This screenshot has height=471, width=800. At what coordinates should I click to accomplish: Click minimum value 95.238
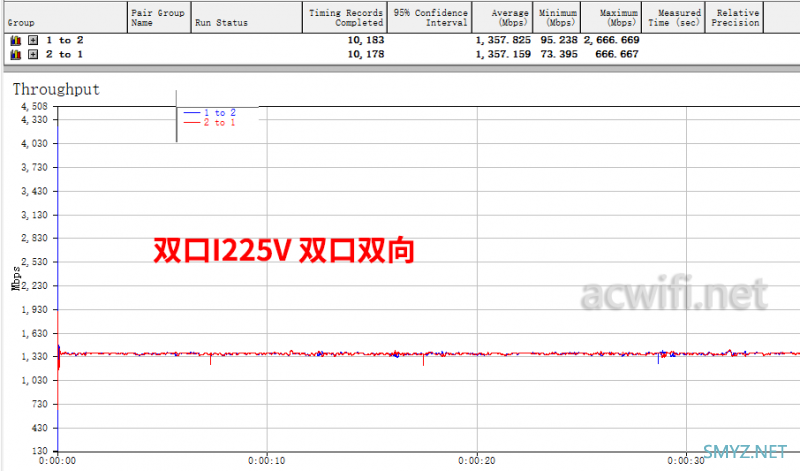pos(559,40)
